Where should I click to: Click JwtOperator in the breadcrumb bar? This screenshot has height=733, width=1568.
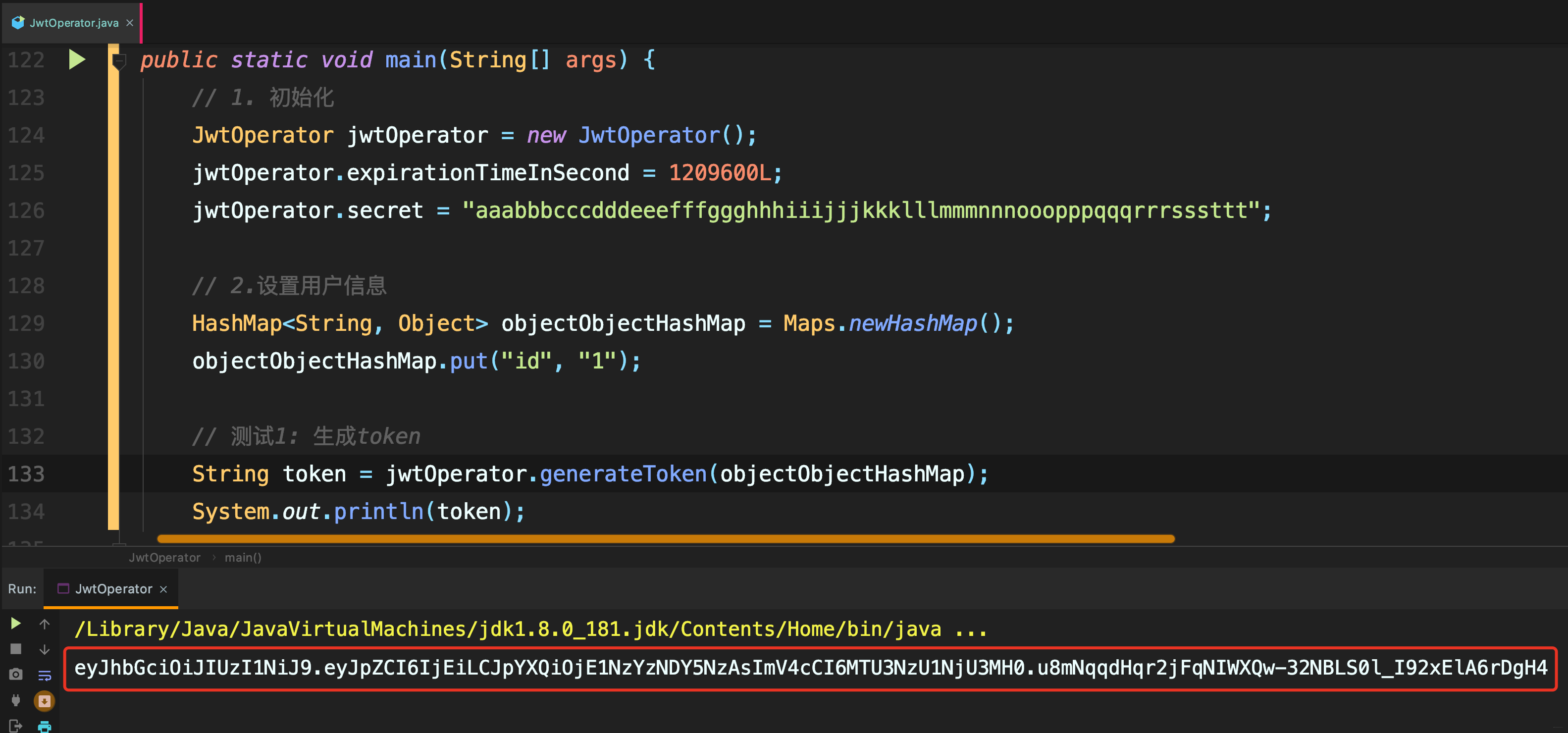[x=164, y=557]
